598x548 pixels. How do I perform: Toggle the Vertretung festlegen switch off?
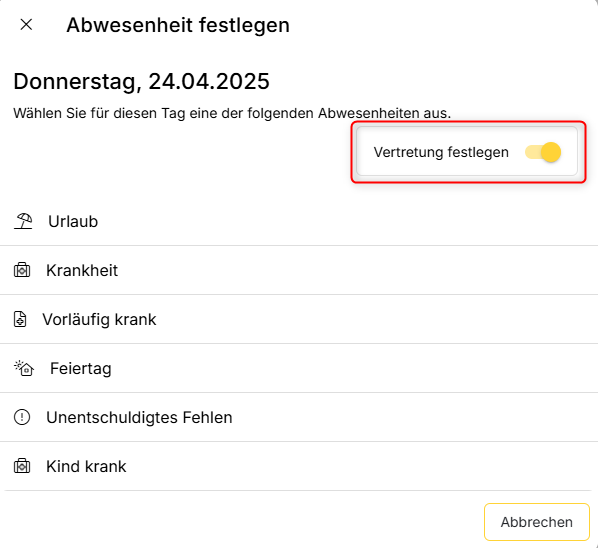pyautogui.click(x=543, y=152)
